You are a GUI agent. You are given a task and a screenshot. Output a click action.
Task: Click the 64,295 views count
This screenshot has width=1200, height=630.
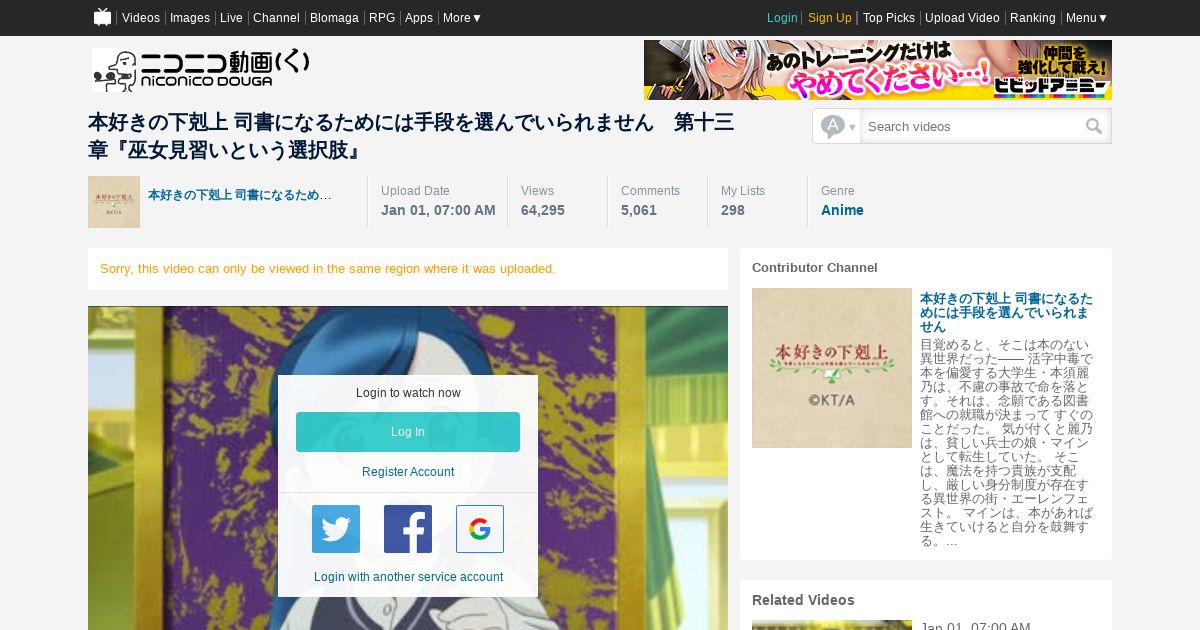click(x=543, y=210)
